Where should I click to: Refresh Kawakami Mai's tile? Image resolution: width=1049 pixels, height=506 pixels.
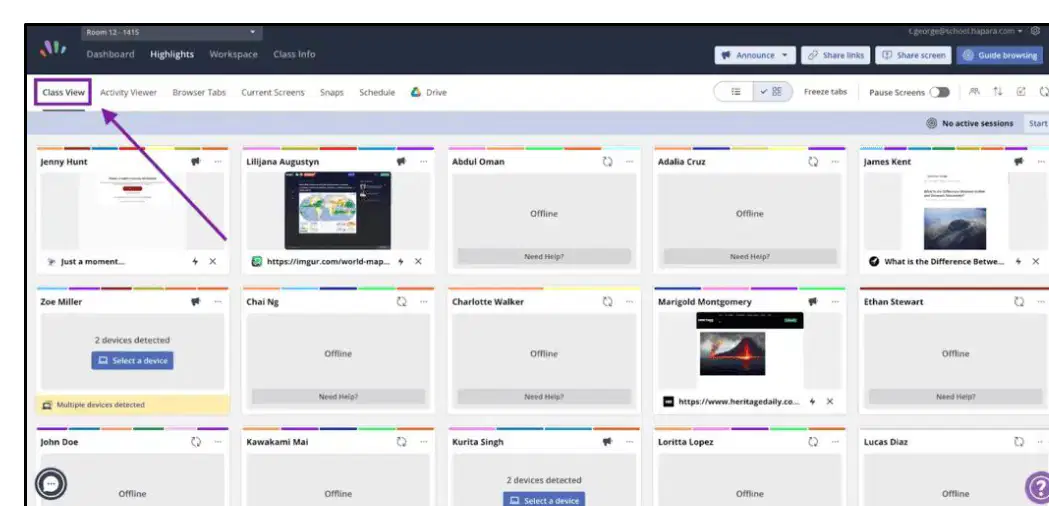[x=401, y=442]
